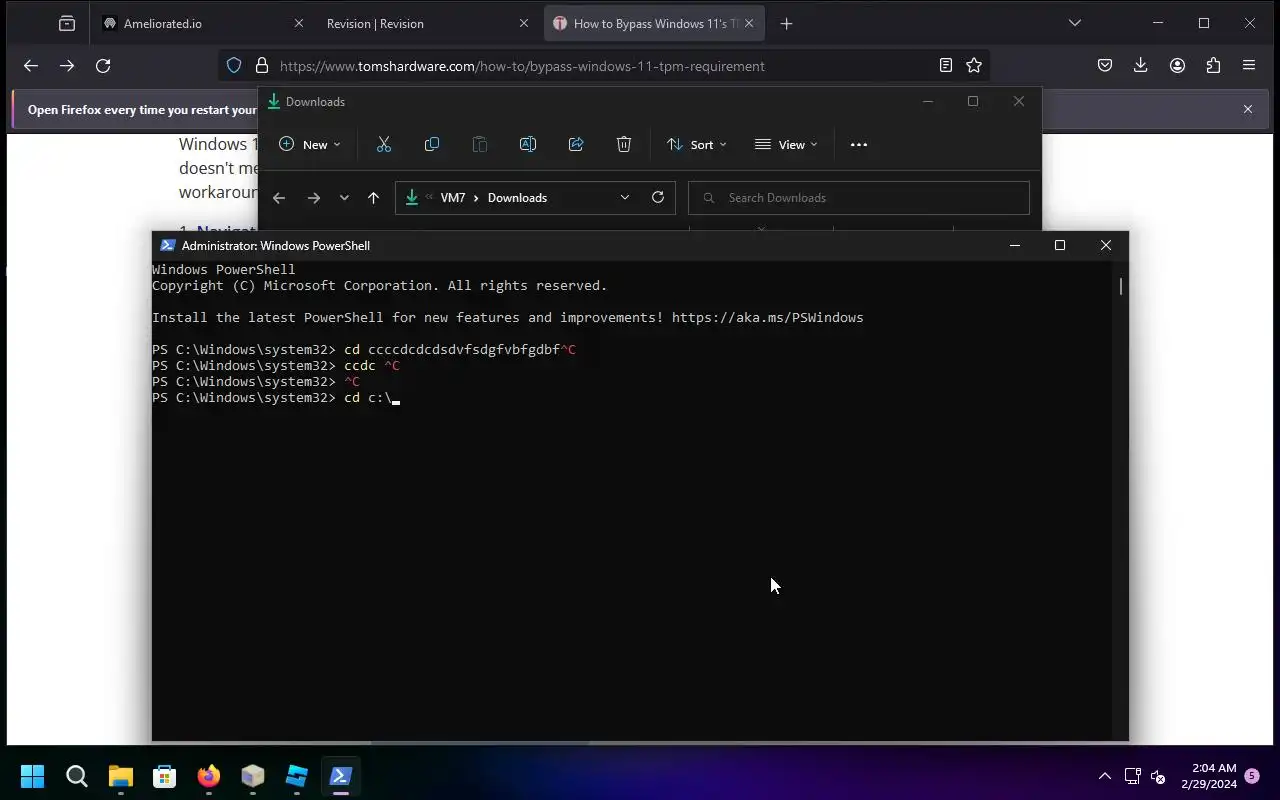Click PowerShell vertical scrollbar thumb
The height and width of the screenshot is (800, 1280).
1120,286
